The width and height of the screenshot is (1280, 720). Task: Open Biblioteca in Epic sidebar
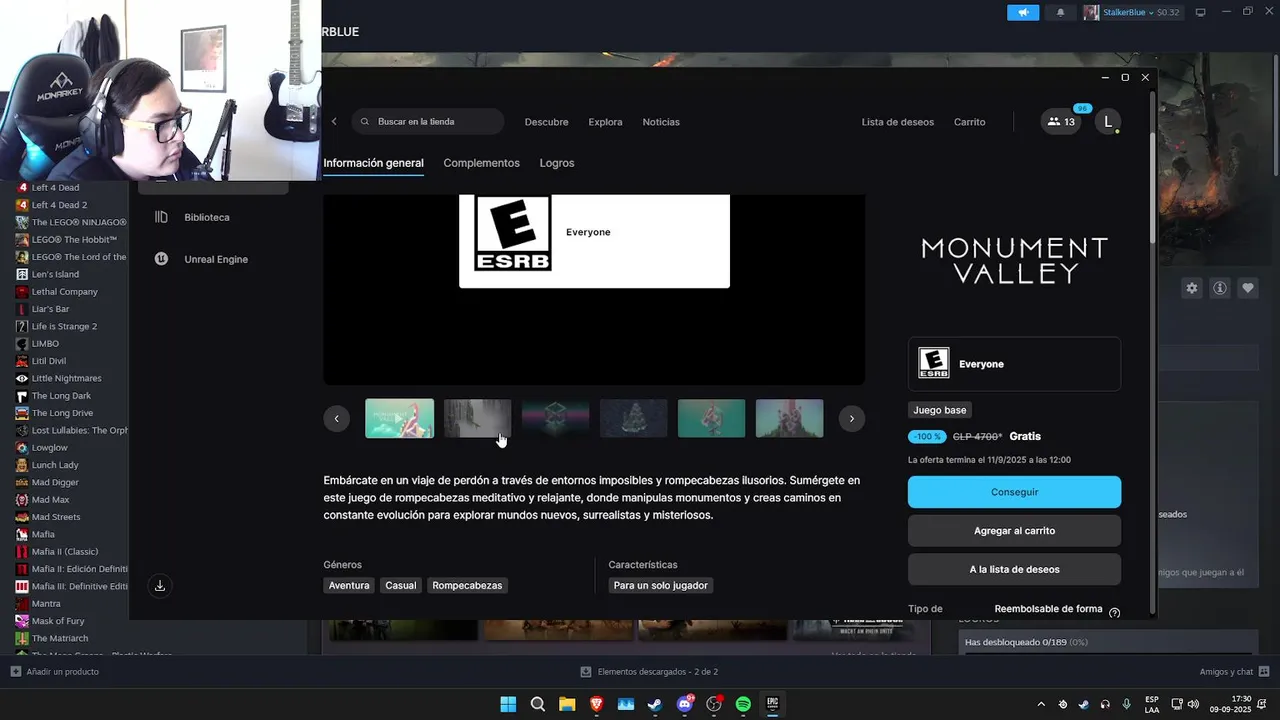206,217
